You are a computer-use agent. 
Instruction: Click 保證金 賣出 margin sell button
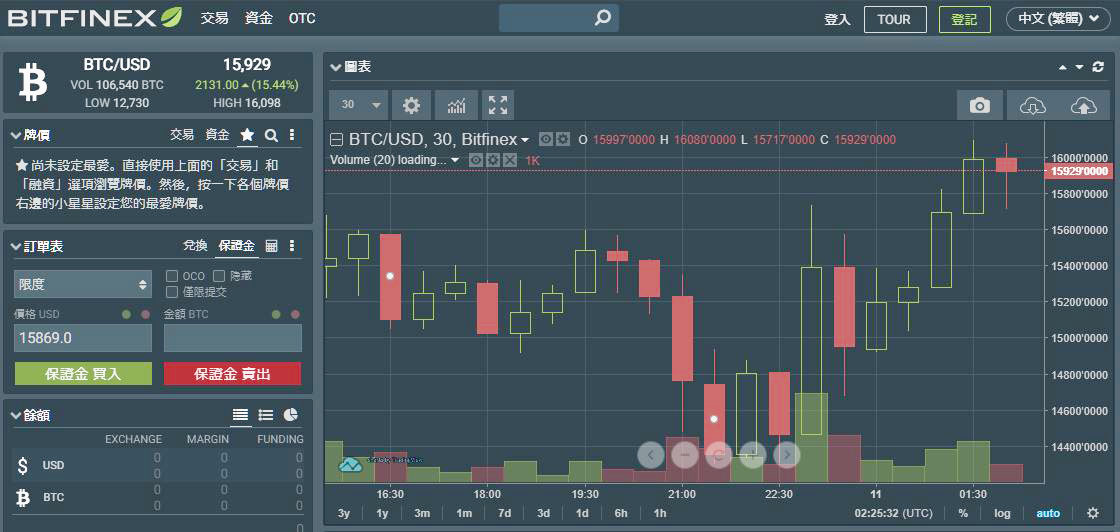pos(232,373)
